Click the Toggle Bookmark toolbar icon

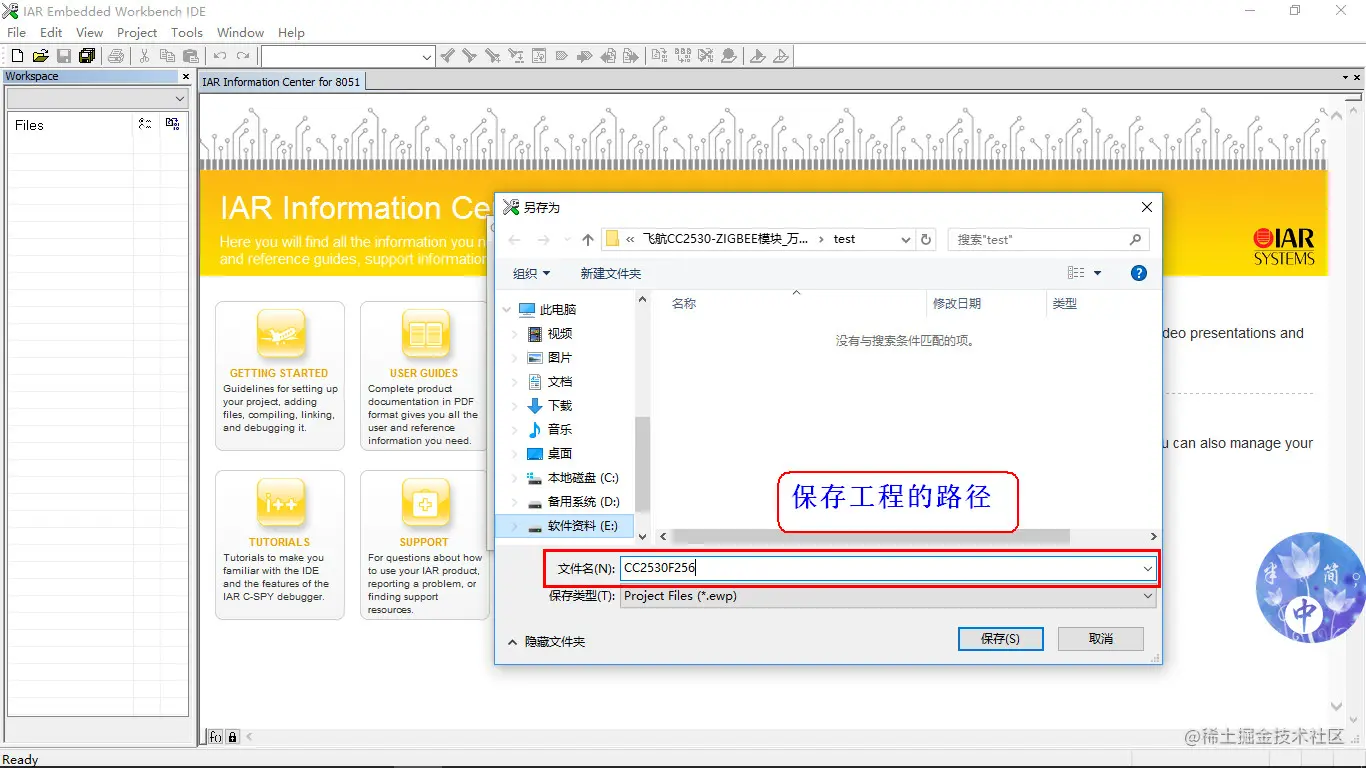pyautogui.click(x=561, y=56)
